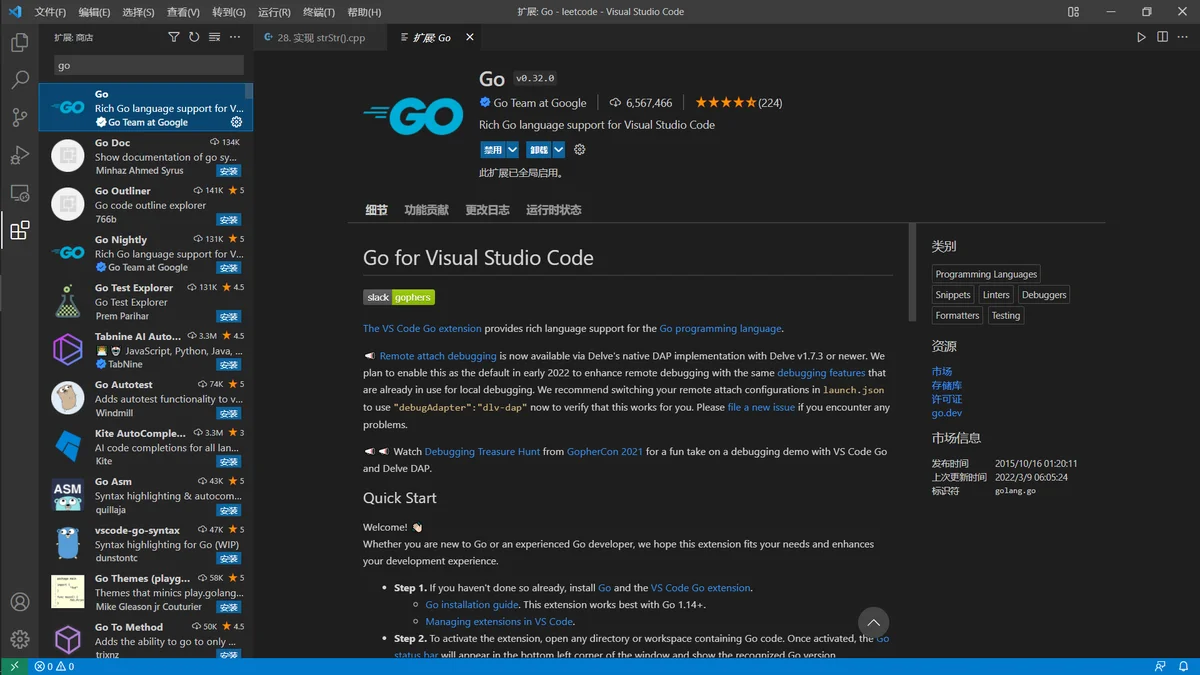This screenshot has height=675, width=1200.
Task: Open the feedback icon in status bar
Action: 1160,666
